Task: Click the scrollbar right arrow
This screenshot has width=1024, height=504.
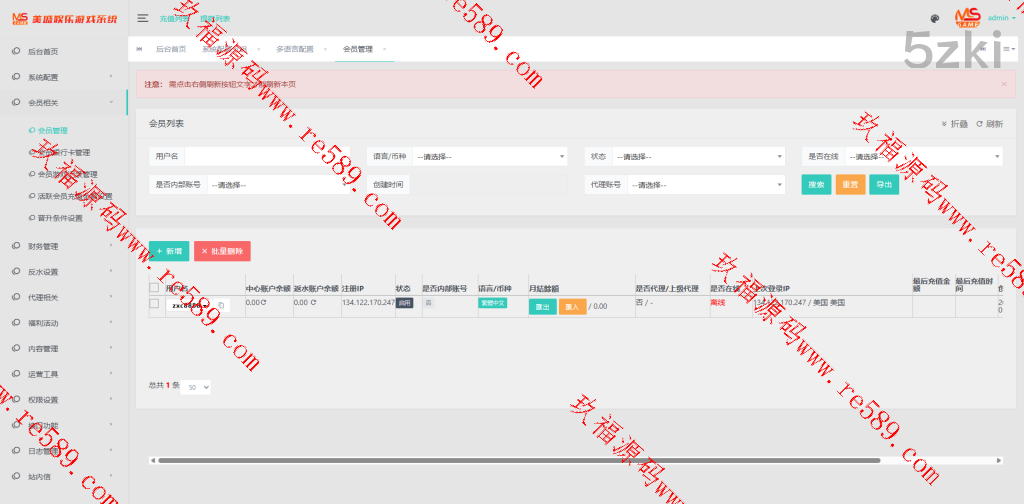Action: 999,460
